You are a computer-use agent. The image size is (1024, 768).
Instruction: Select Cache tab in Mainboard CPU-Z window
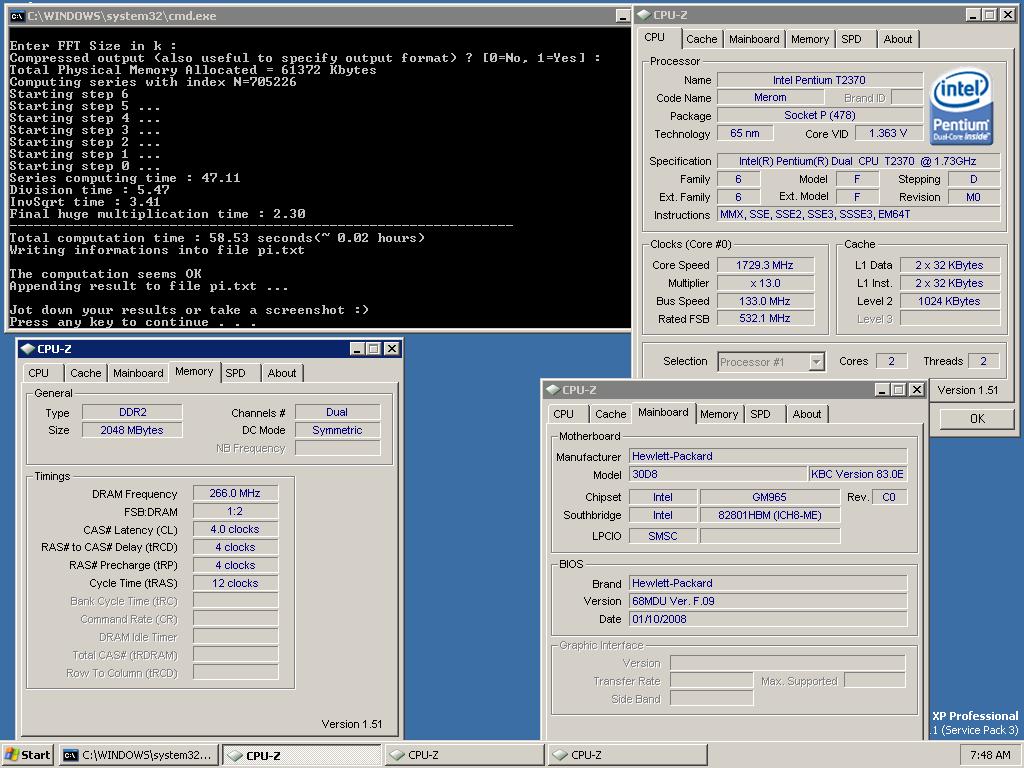(611, 414)
